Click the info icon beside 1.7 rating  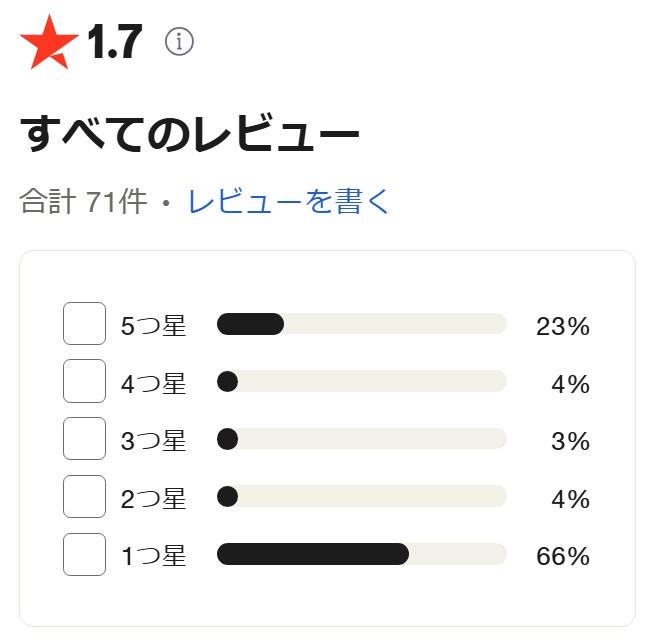pos(179,41)
